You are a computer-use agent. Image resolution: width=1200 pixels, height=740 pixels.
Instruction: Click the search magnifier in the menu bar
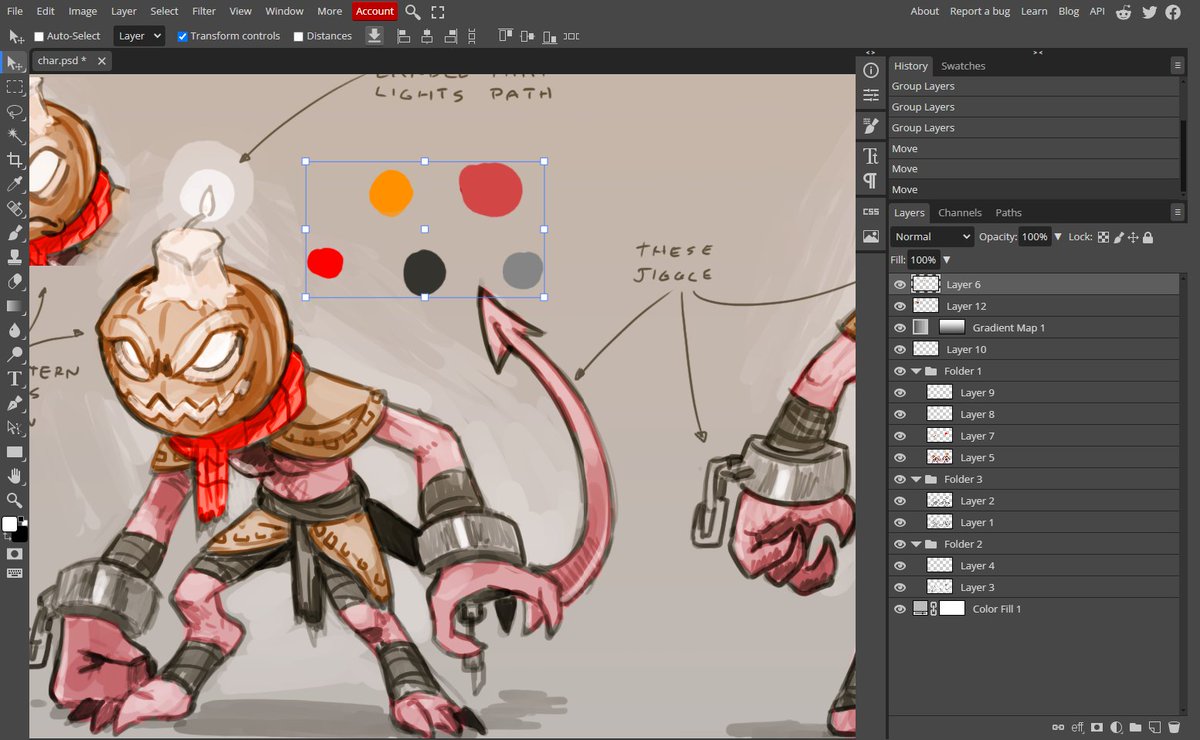tap(413, 12)
